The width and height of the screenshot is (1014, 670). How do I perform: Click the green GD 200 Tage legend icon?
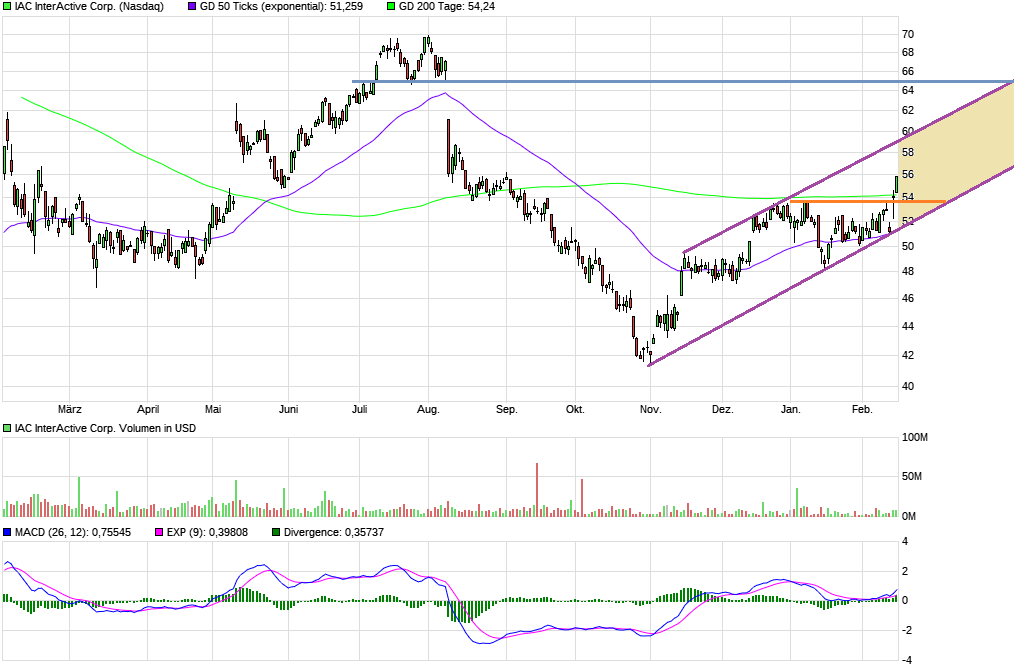(391, 7)
